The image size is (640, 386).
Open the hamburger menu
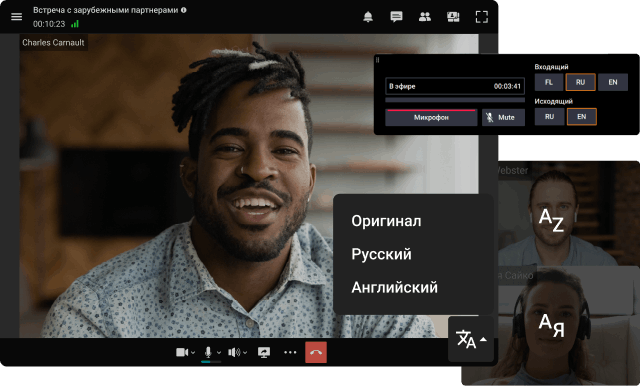point(16,17)
